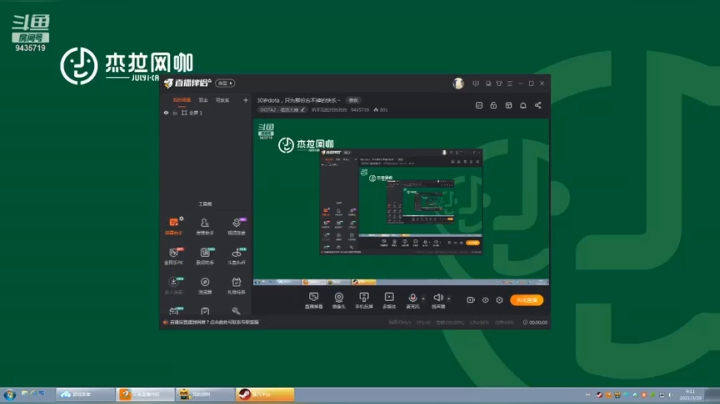Expand the microphone options arrow
Screen dimensions: 720x404
[423, 299]
